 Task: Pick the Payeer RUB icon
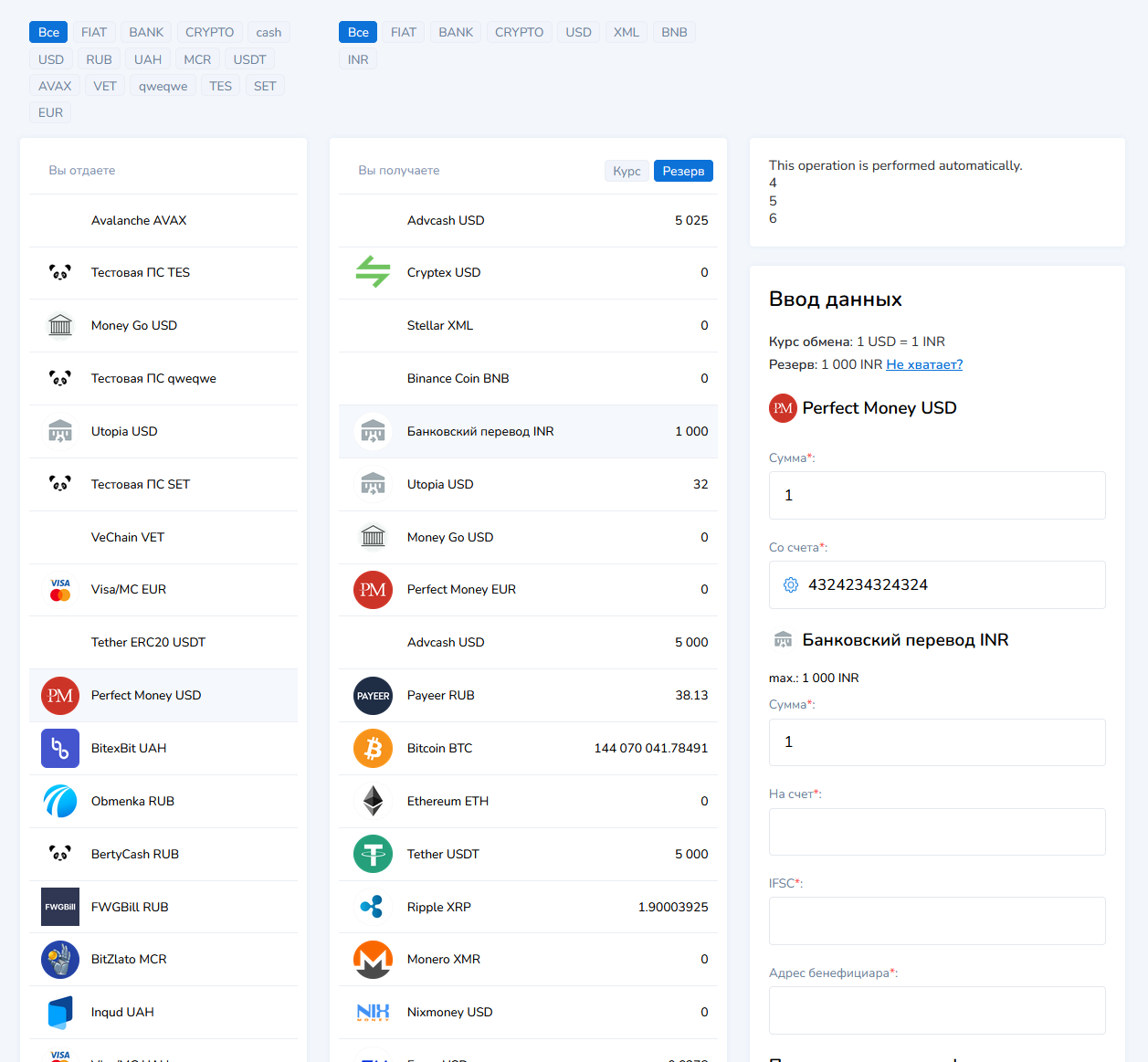click(373, 696)
